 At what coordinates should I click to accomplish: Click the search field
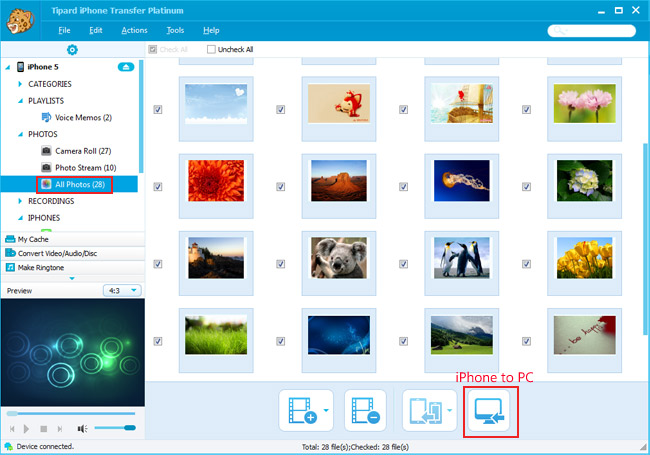coord(592,31)
